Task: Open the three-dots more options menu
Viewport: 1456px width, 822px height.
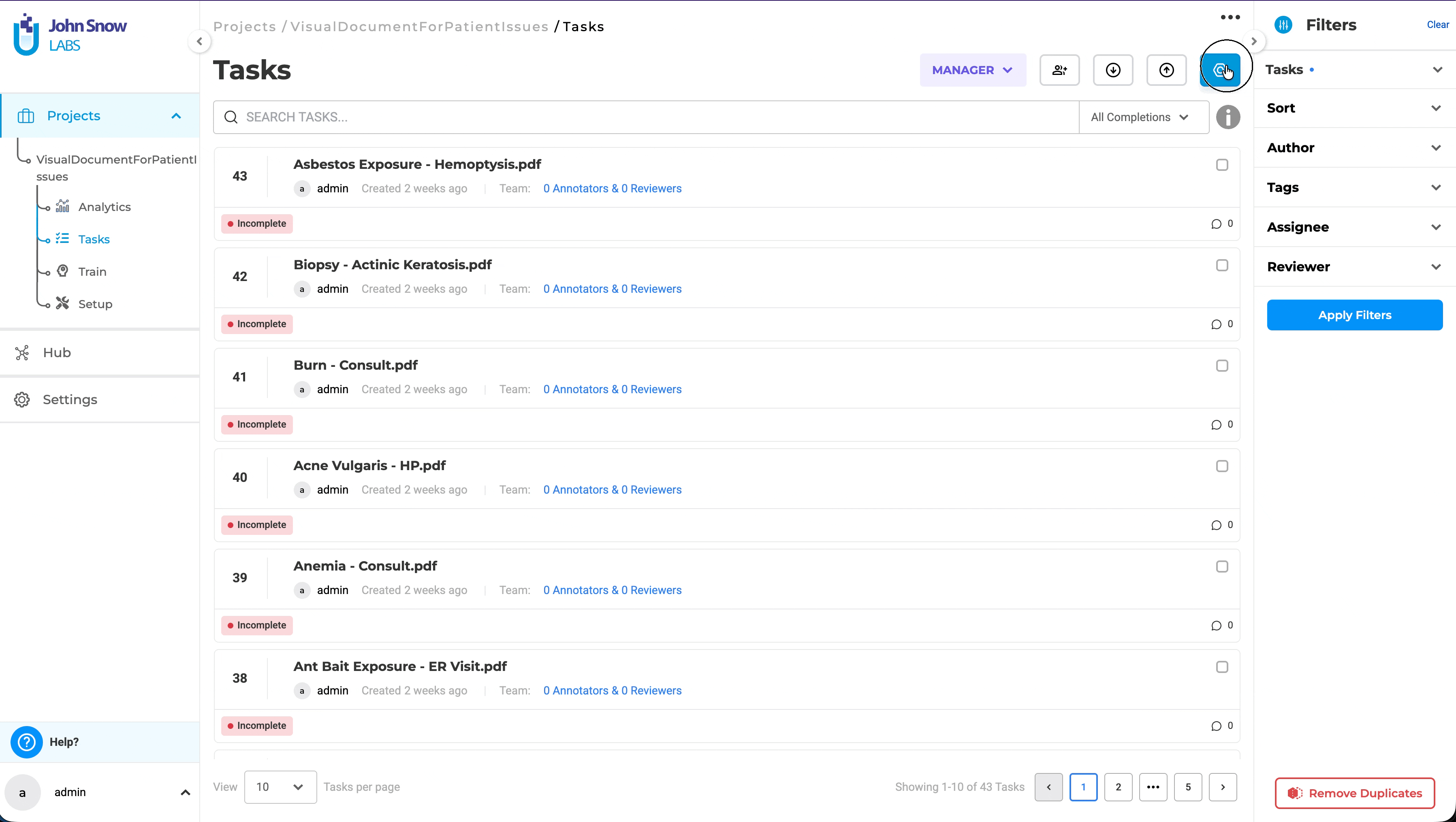Action: [1230, 17]
